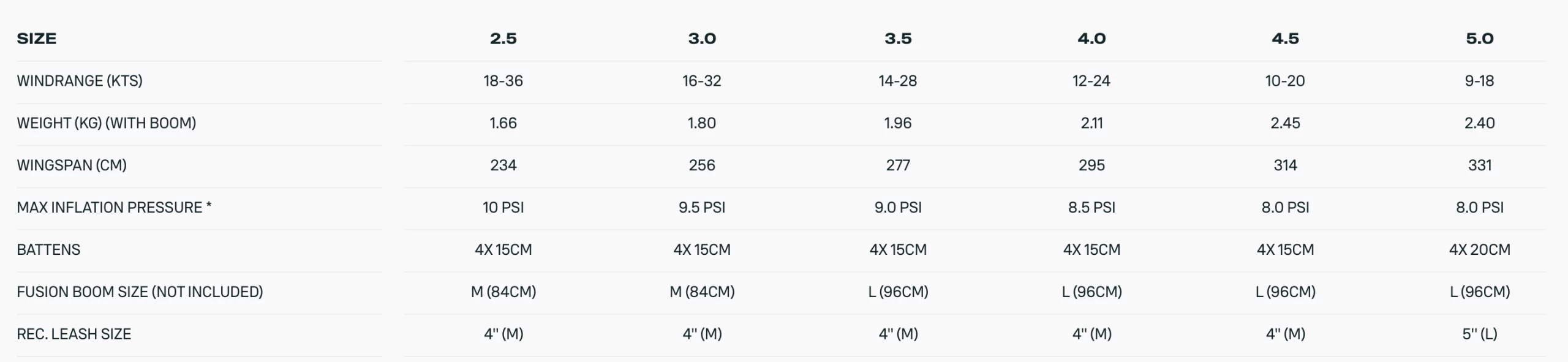The image size is (1568, 362).
Task: Select the 3.5 size column header
Action: point(898,39)
